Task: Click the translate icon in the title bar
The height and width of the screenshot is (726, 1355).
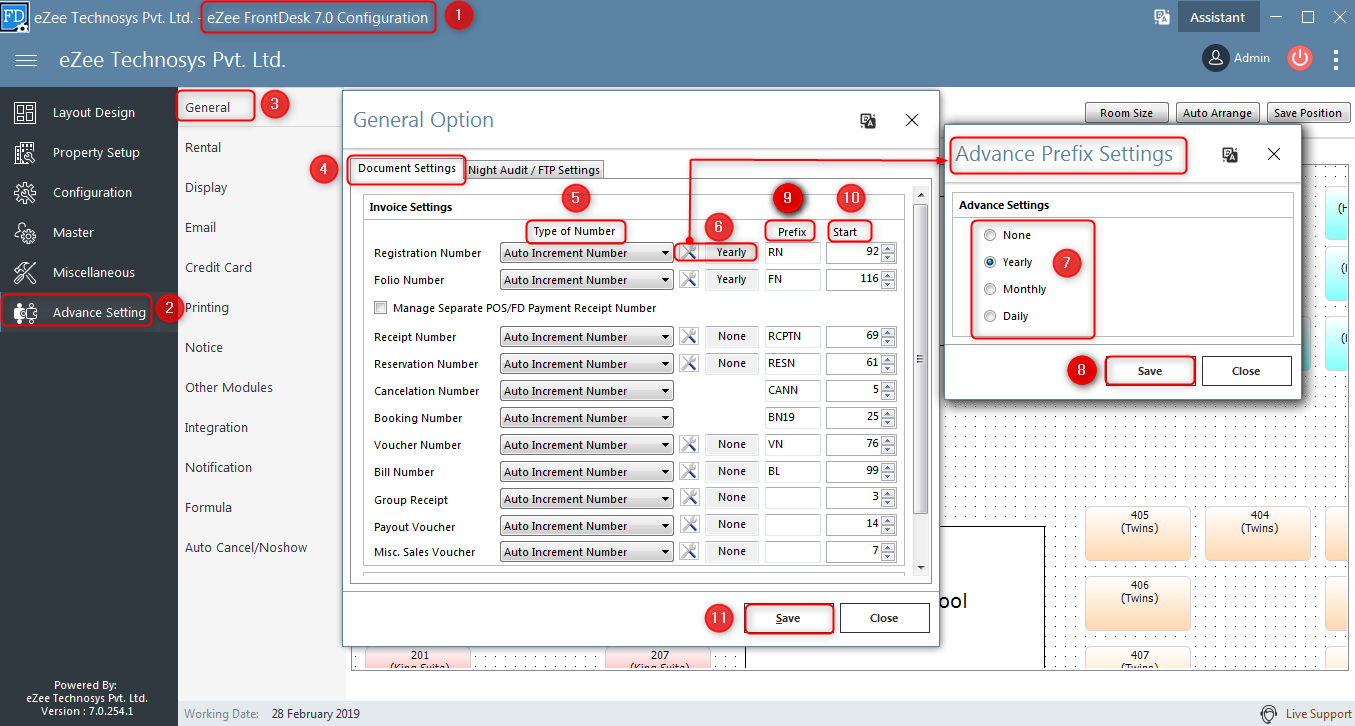Action: pyautogui.click(x=1162, y=17)
